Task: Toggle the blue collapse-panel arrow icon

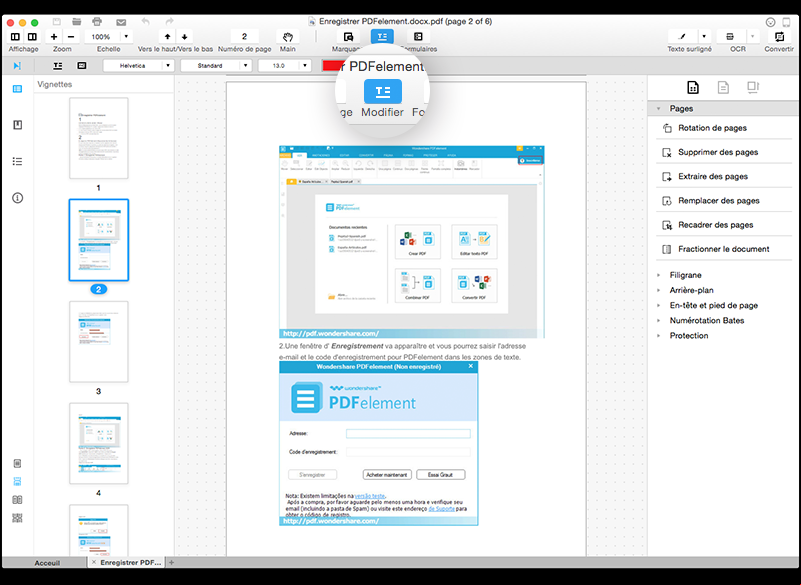Action: click(17, 65)
